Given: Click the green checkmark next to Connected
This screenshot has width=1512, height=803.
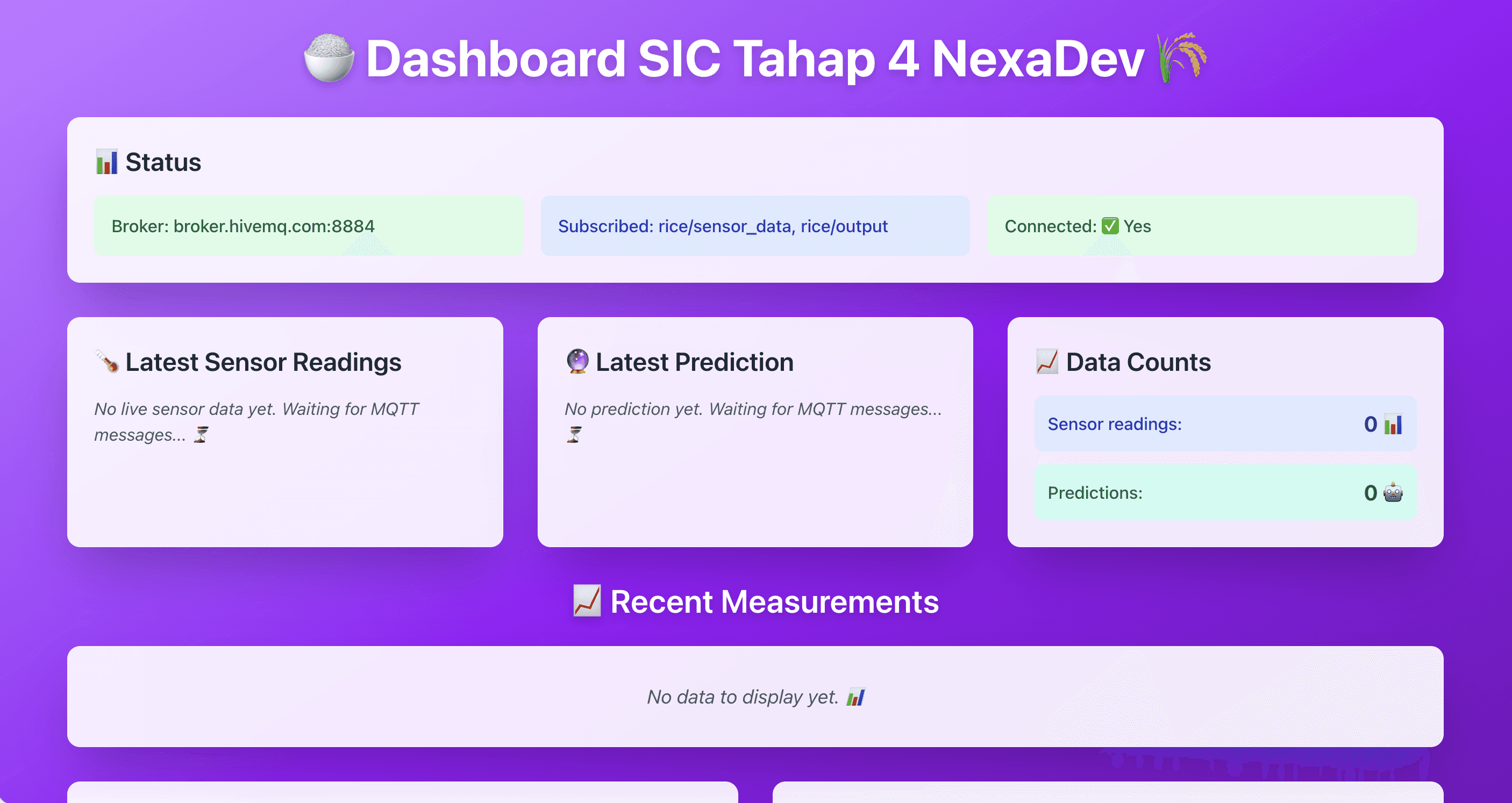Looking at the screenshot, I should [1110, 226].
